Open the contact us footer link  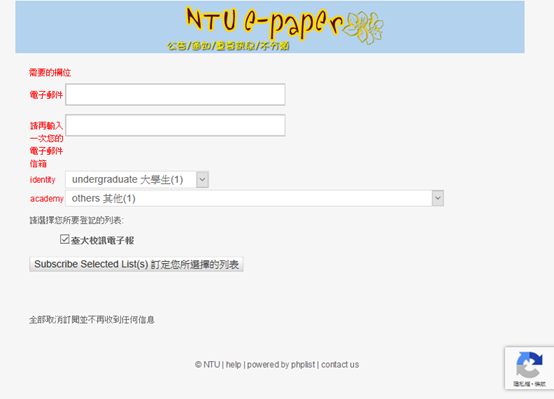tap(340, 364)
